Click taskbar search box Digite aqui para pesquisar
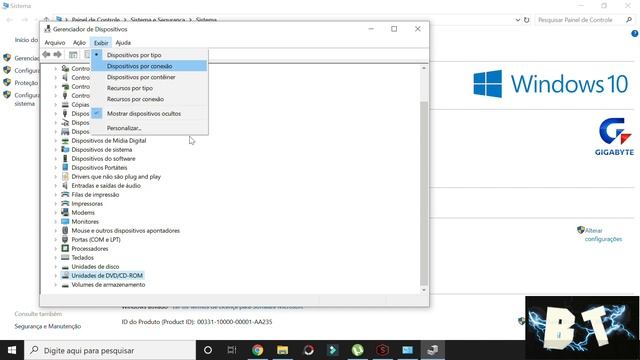The image size is (640, 360). click(x=110, y=350)
